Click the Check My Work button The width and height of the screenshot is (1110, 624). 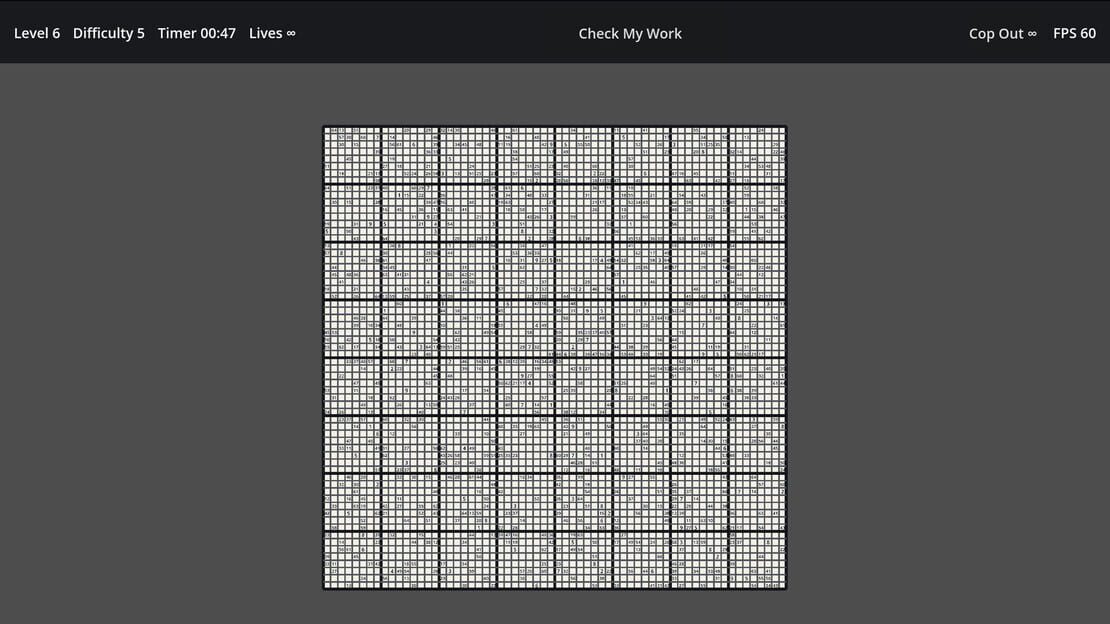[629, 33]
